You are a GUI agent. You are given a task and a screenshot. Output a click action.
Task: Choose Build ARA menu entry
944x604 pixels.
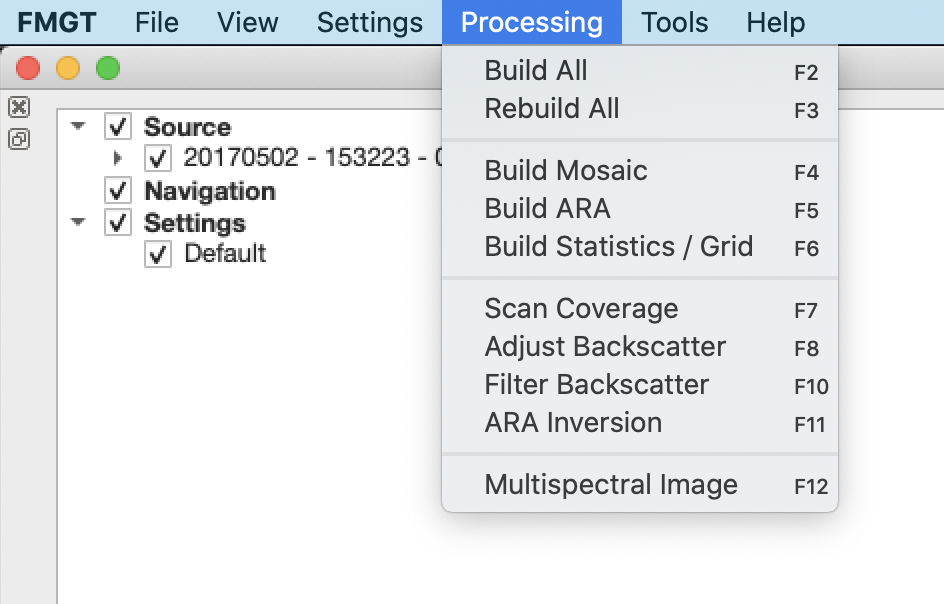click(547, 209)
